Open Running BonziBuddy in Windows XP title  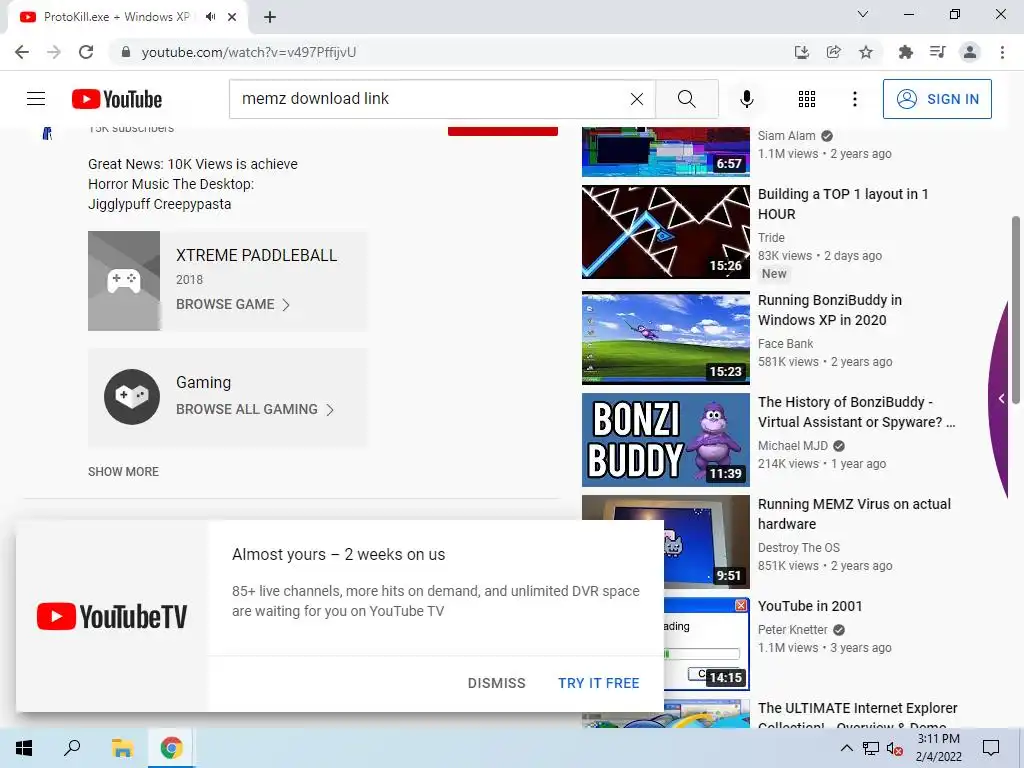pos(830,310)
